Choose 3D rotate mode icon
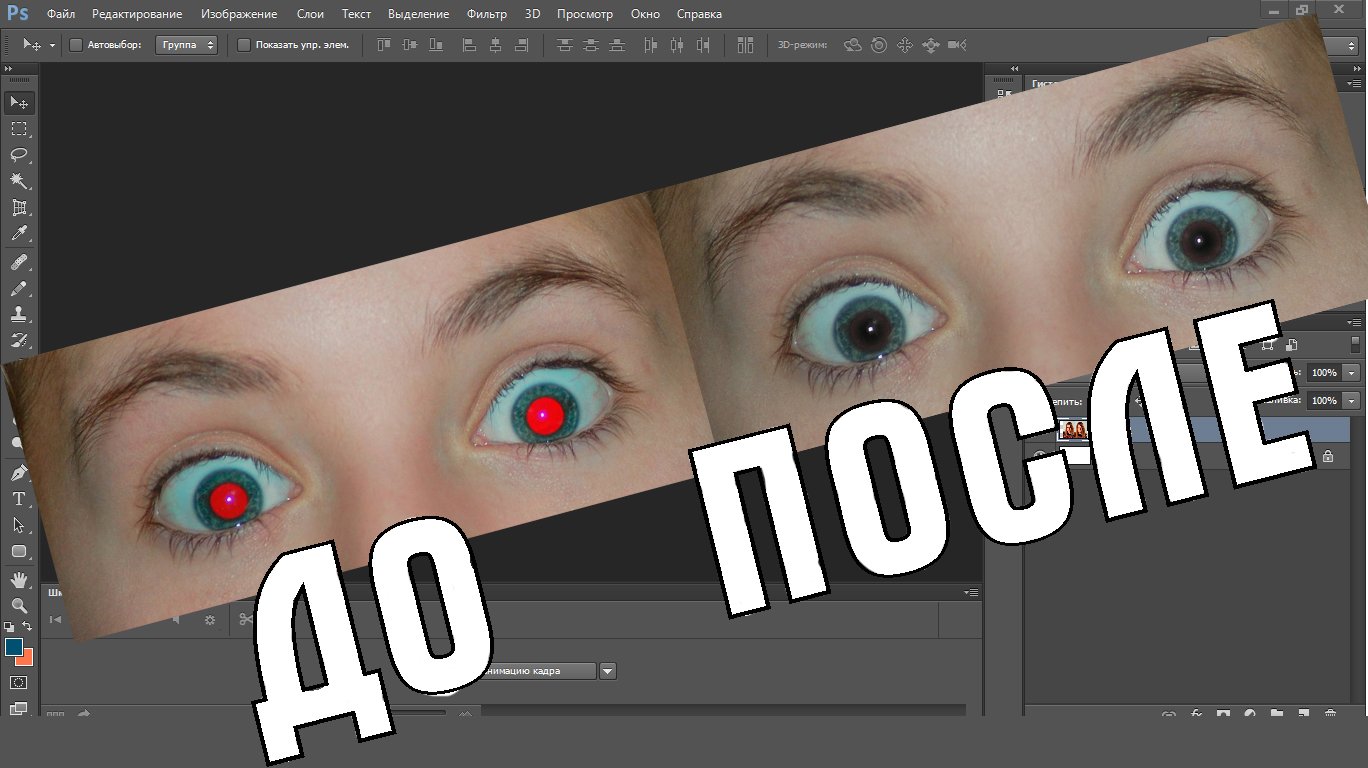 [x=853, y=45]
